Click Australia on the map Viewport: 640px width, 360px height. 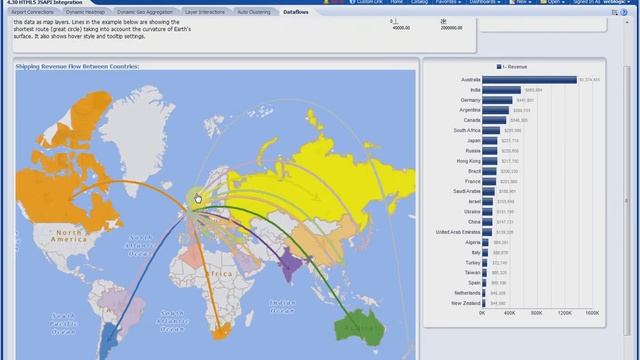pos(360,327)
